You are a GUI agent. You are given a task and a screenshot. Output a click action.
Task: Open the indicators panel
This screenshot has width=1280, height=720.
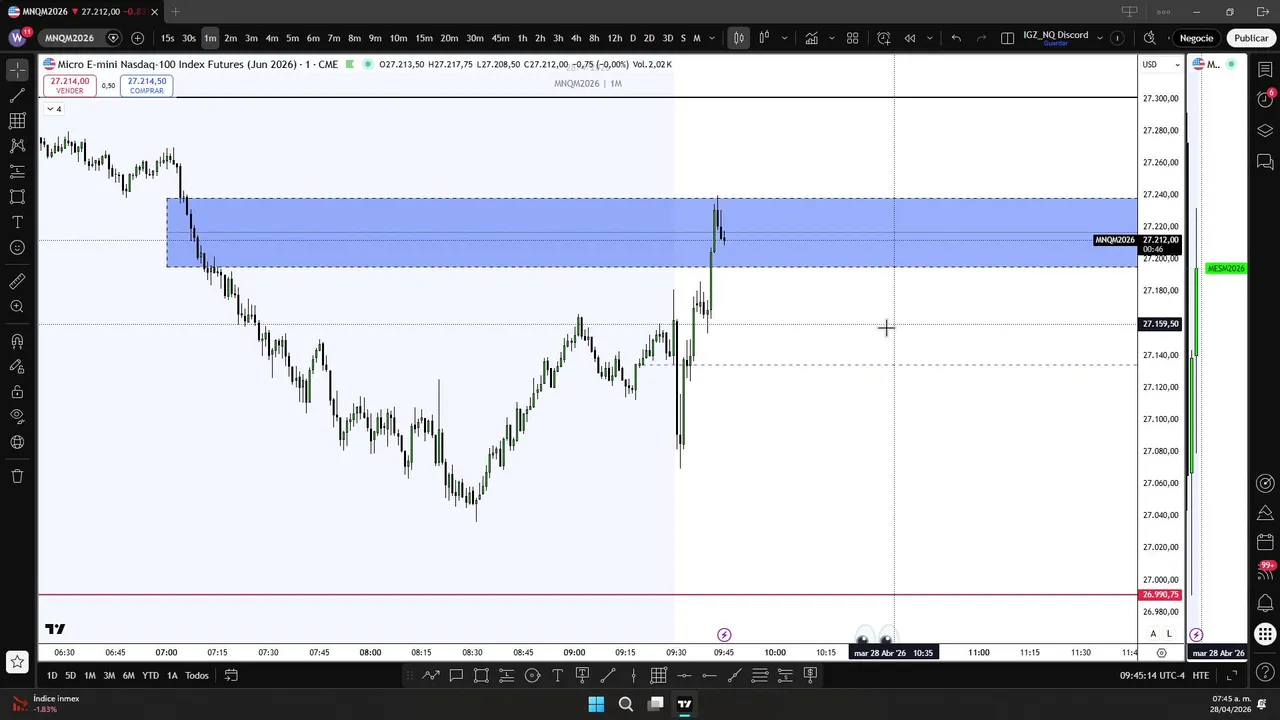click(811, 38)
